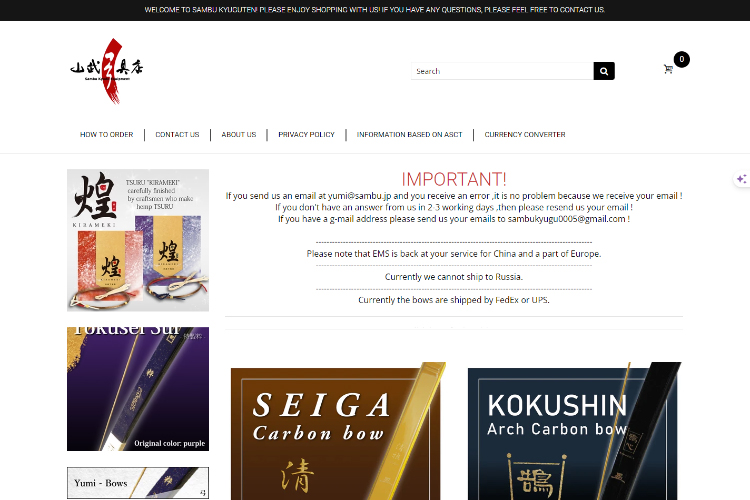Click the welcome announcement bar text
The width and height of the screenshot is (750, 500).
[375, 10]
